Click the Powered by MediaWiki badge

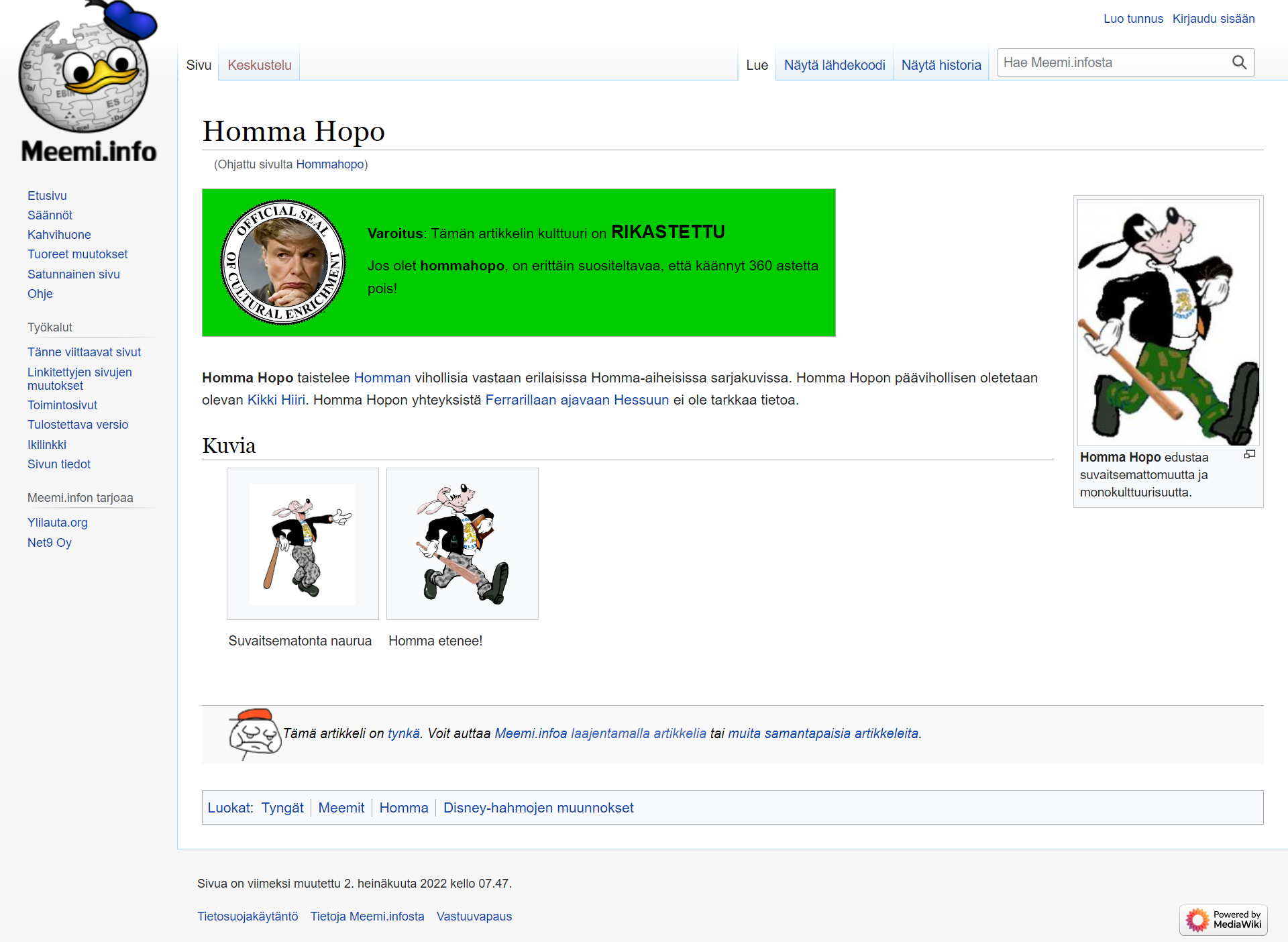click(1223, 919)
